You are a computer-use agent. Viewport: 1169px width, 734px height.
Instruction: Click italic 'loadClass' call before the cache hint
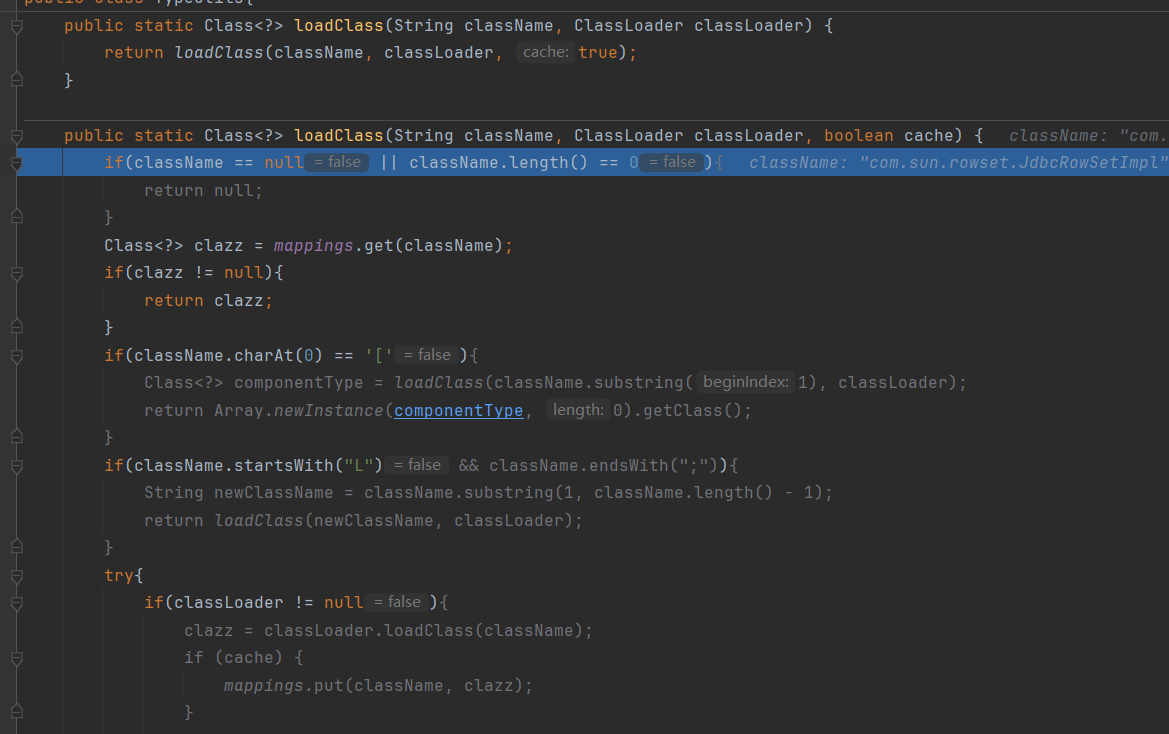pyautogui.click(x=218, y=53)
